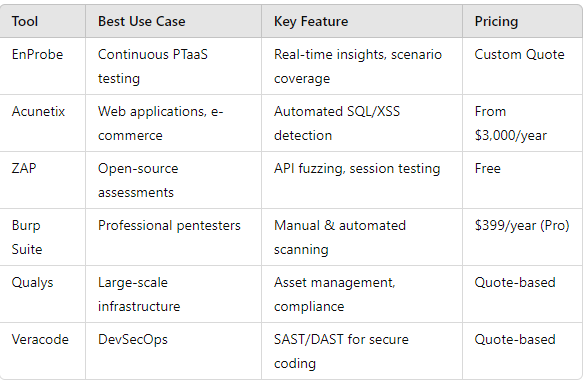Select the Professional pentesters cell
The image size is (586, 382).
(x=169, y=226)
